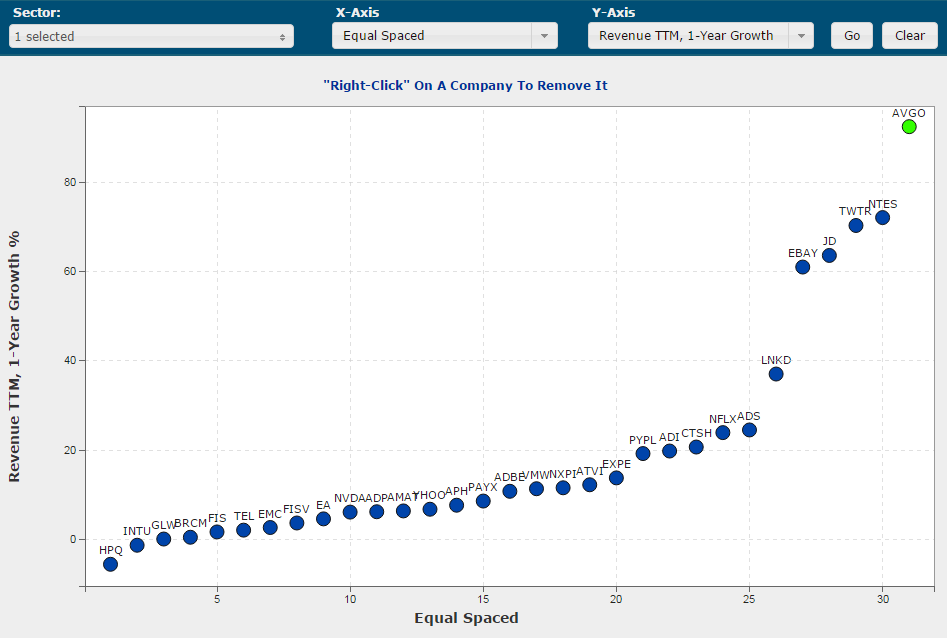Click the NXPI data point
The width and height of the screenshot is (947, 638).
pos(563,488)
